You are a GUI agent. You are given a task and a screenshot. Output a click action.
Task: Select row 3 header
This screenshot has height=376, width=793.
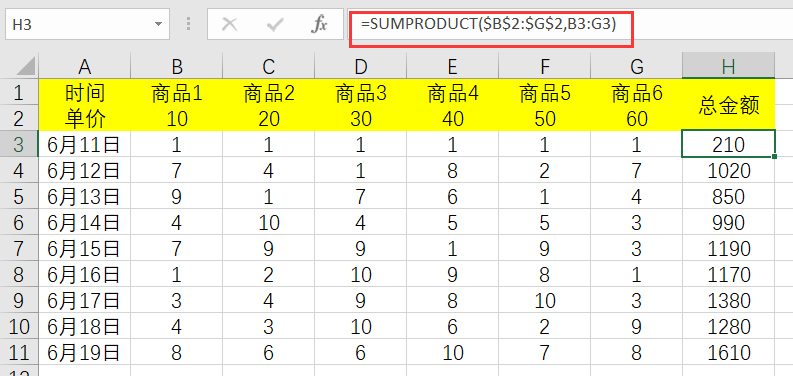(x=19, y=144)
